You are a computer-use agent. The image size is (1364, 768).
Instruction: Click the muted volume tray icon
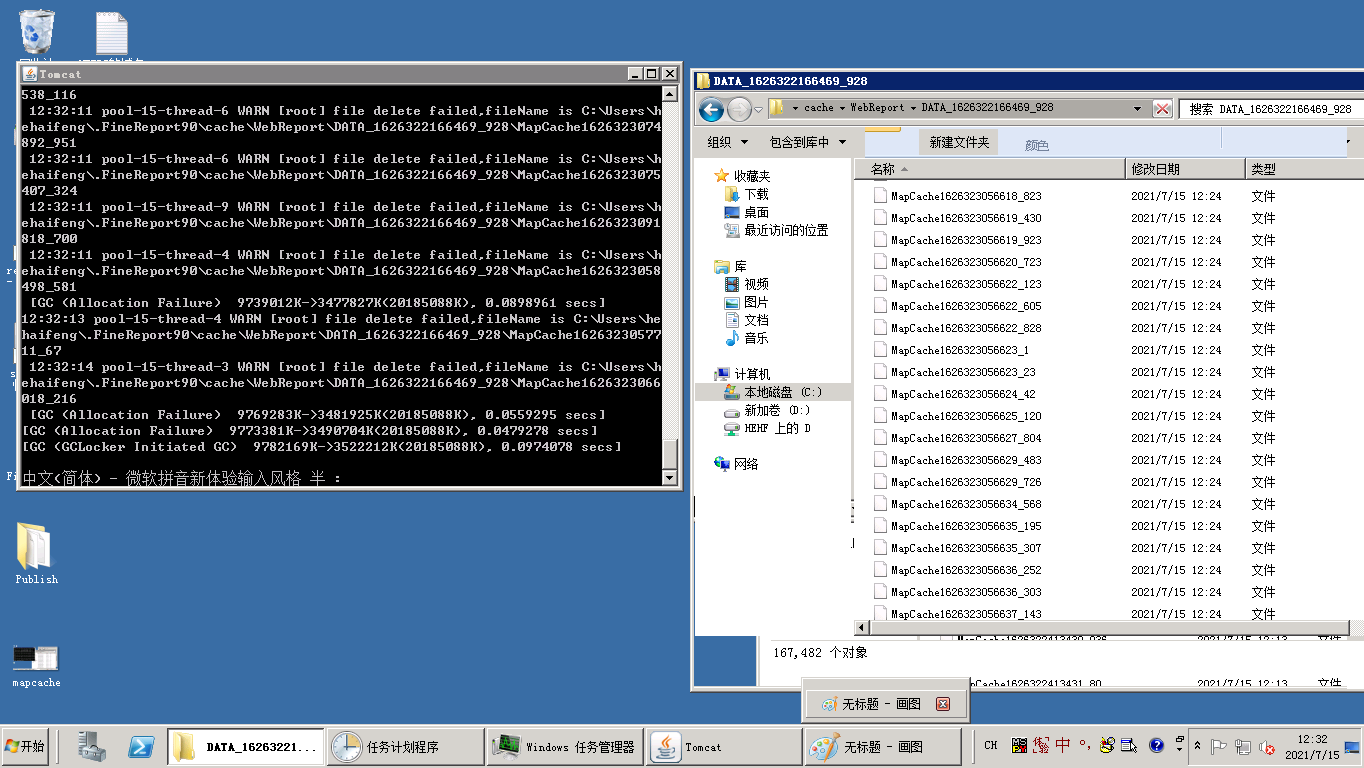coord(1267,746)
